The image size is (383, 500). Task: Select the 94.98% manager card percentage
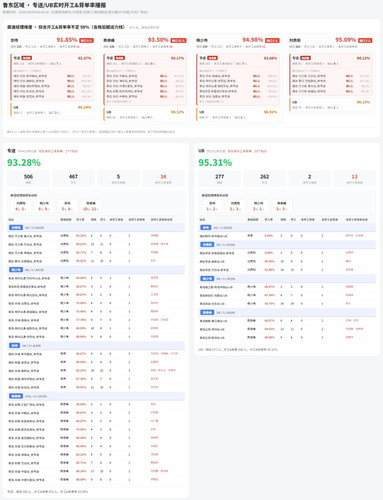pyautogui.click(x=253, y=40)
